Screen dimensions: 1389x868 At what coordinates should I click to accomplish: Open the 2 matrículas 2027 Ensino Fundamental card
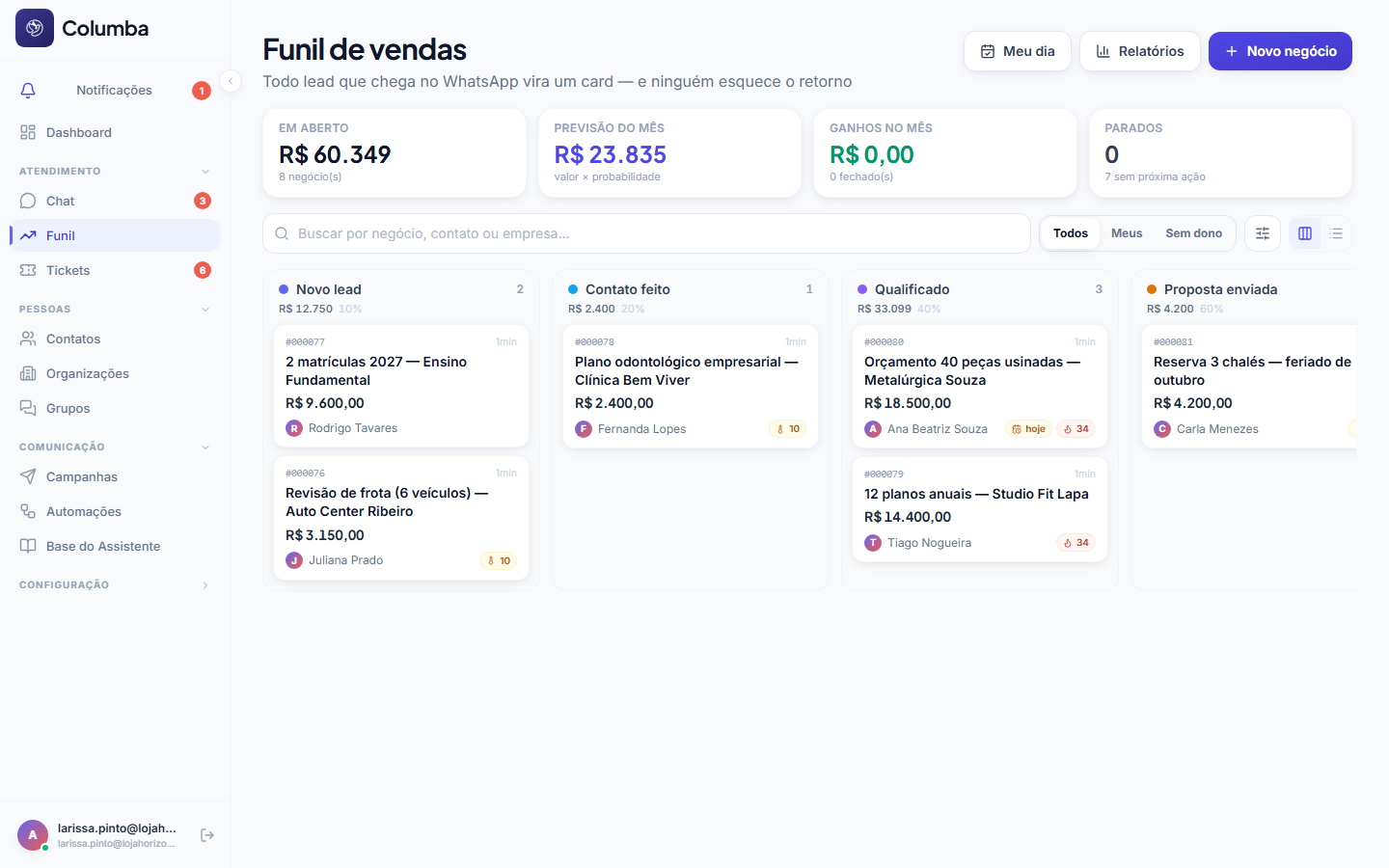401,386
